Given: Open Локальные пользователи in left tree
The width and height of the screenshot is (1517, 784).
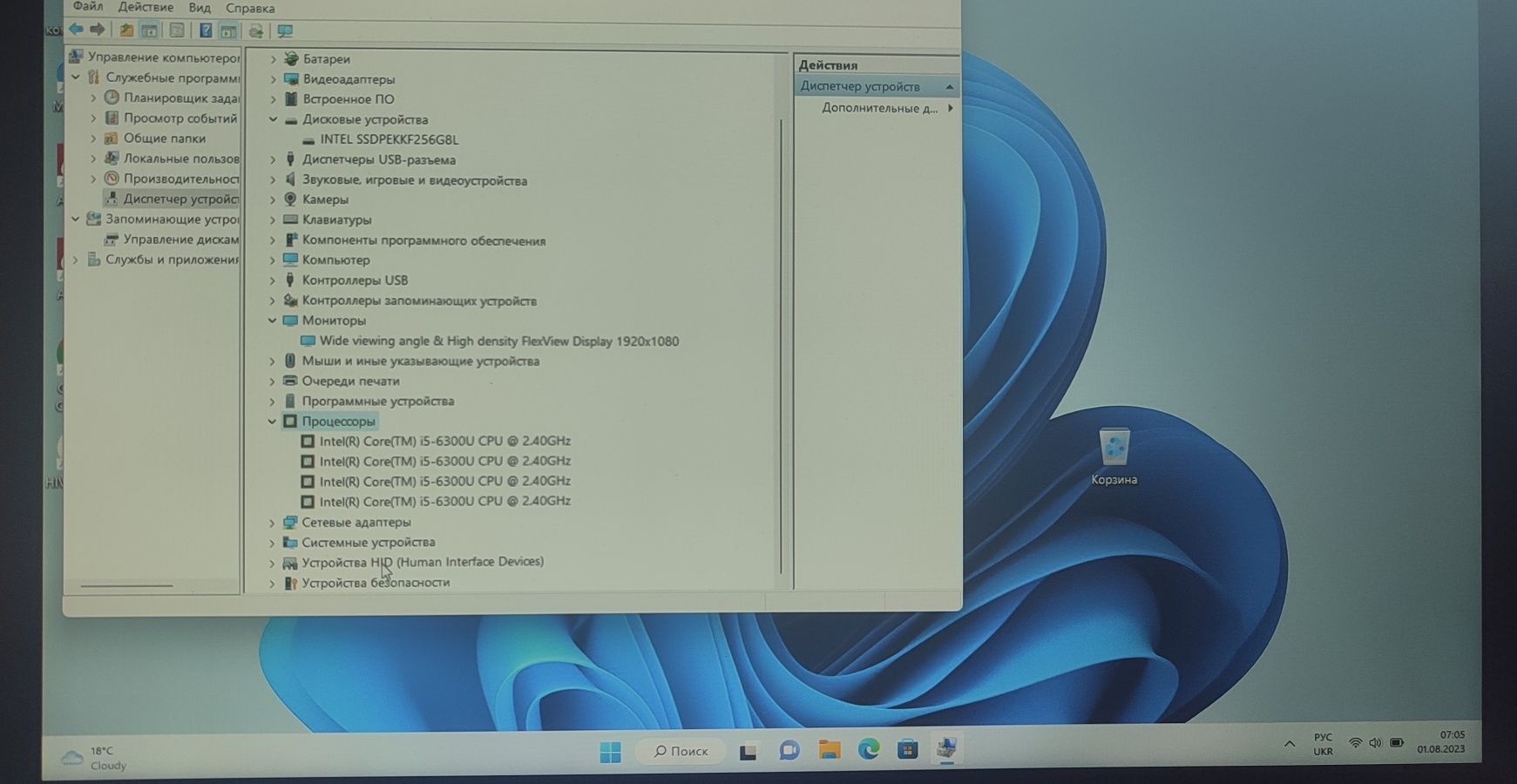Looking at the screenshot, I should pos(181,159).
